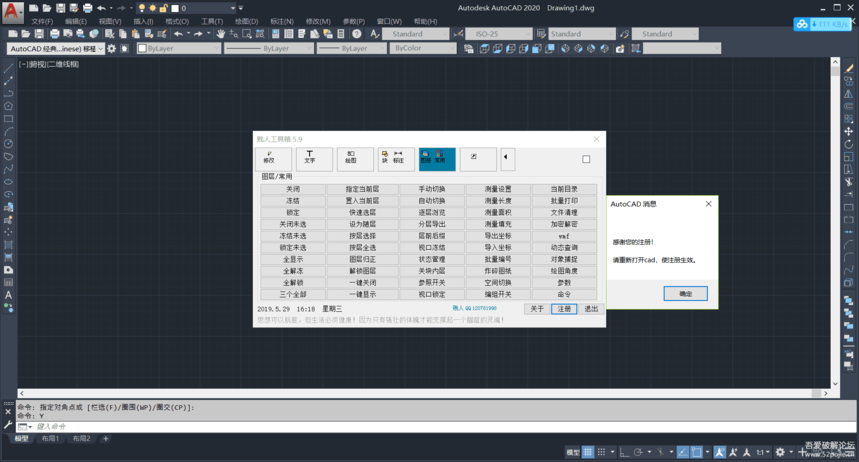Image resolution: width=859 pixels, height=462 pixels.
Task: Click the SW Isometric view icon
Action: tap(565, 49)
